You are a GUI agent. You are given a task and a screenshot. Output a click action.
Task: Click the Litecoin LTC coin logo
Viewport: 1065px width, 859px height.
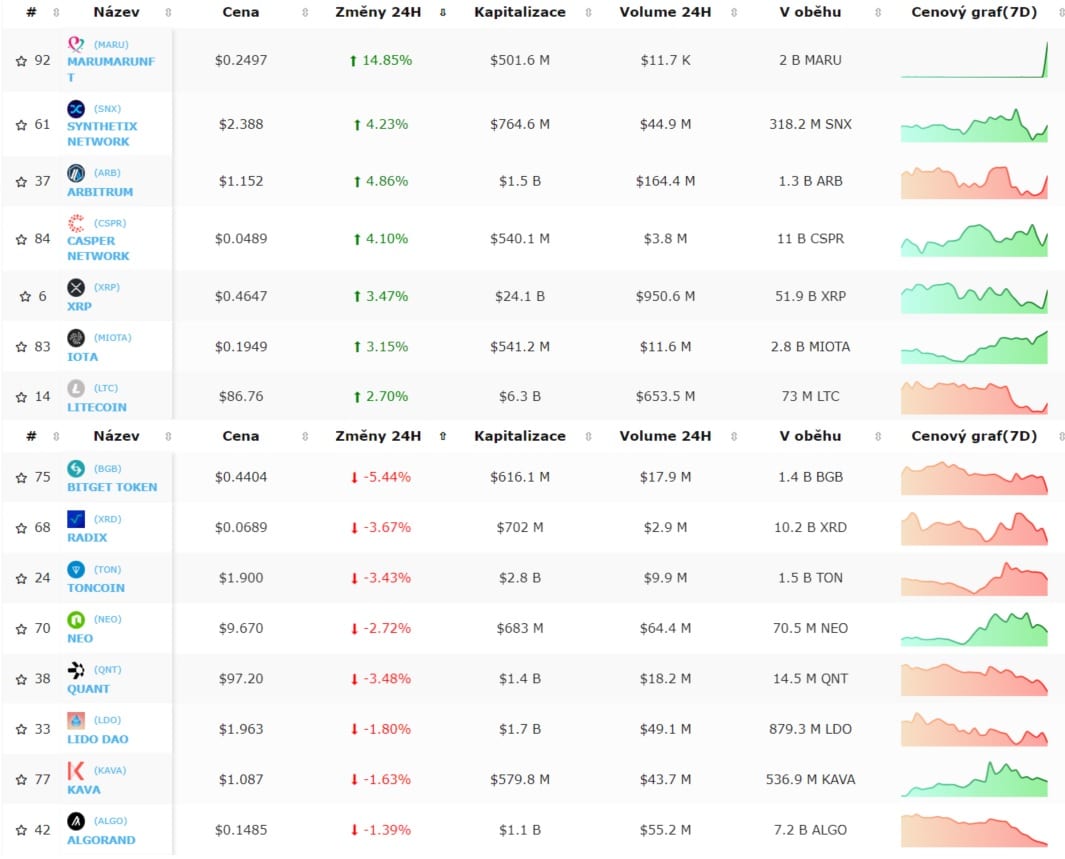point(76,388)
